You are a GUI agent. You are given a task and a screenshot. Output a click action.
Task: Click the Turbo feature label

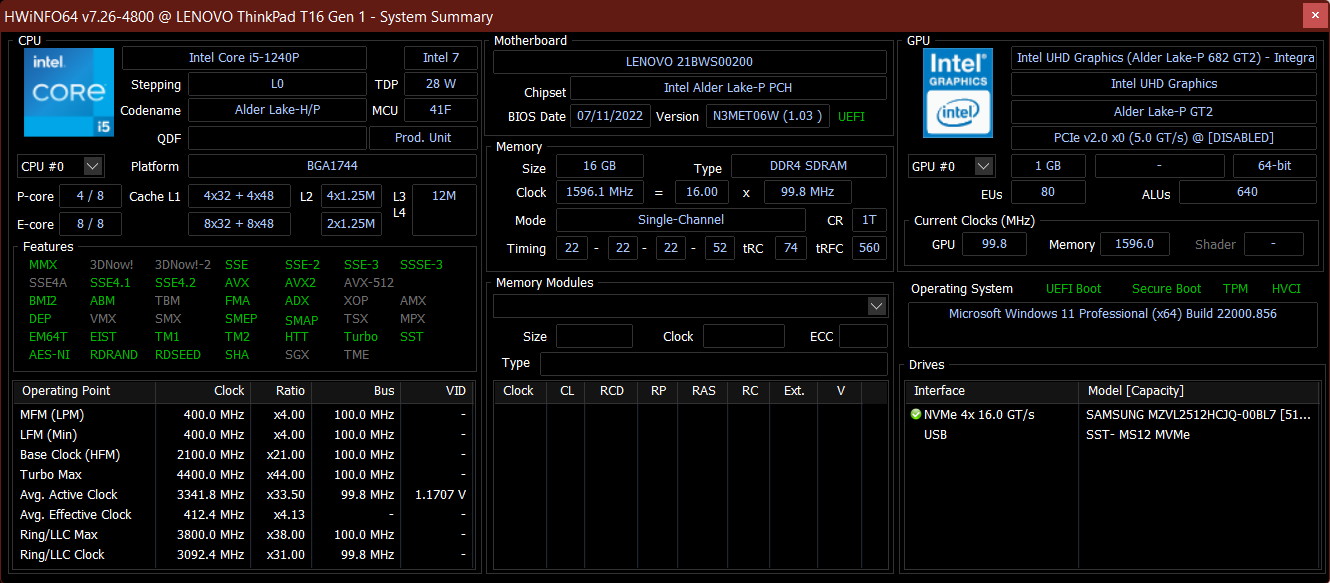coord(361,337)
